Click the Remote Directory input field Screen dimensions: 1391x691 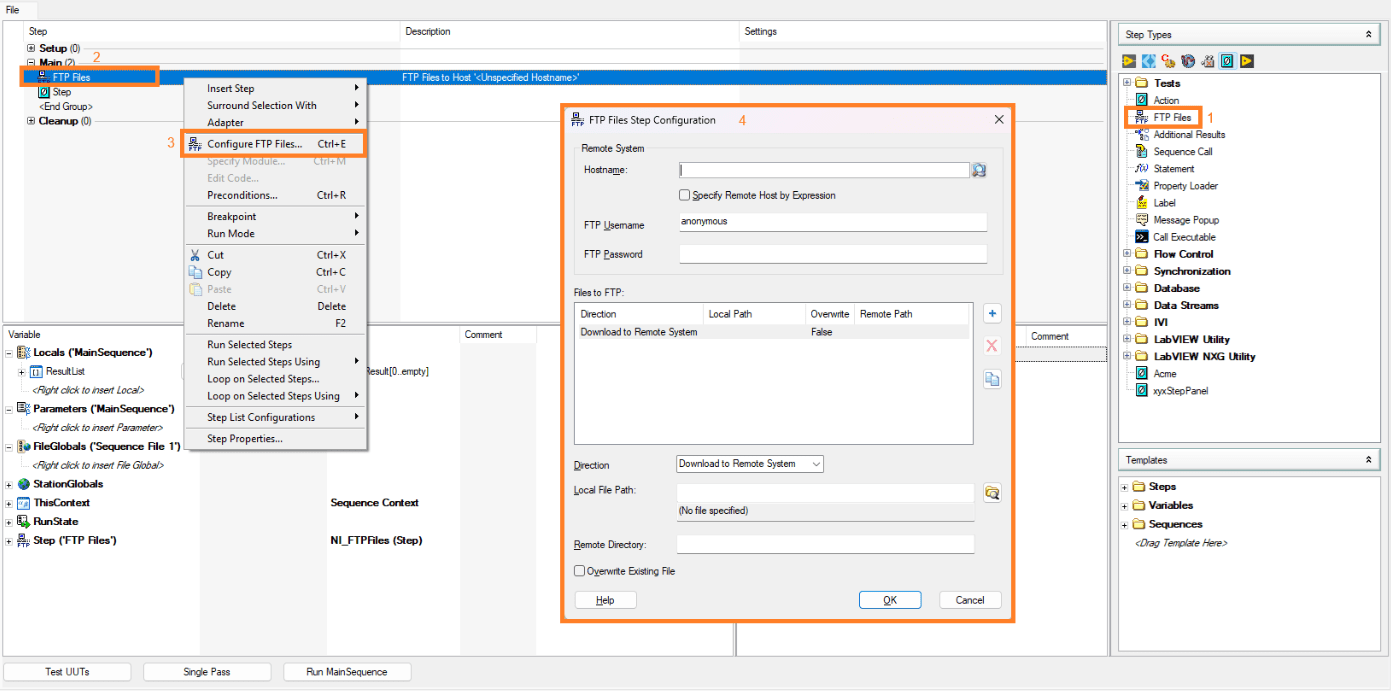[x=825, y=545]
